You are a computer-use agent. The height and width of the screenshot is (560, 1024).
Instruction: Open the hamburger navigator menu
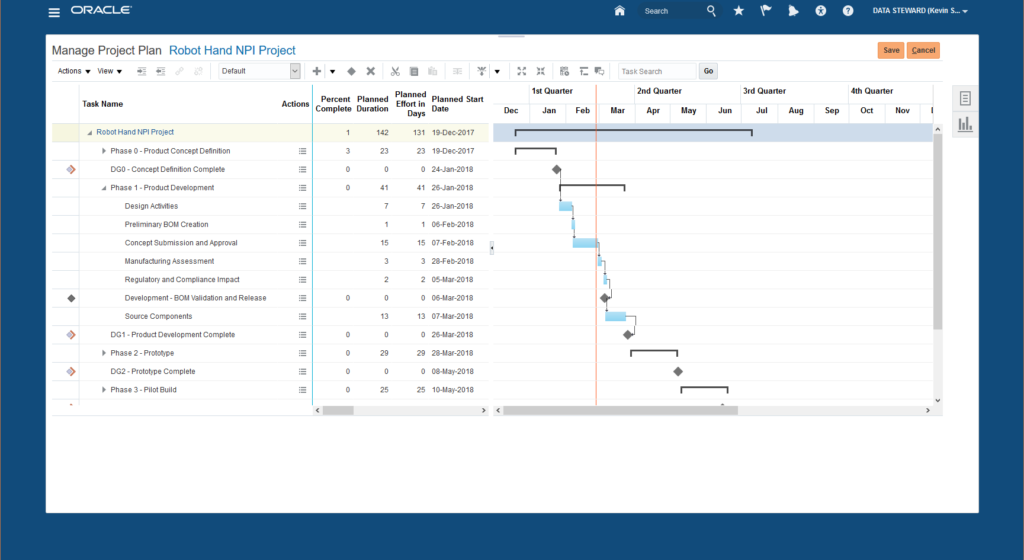(54, 12)
